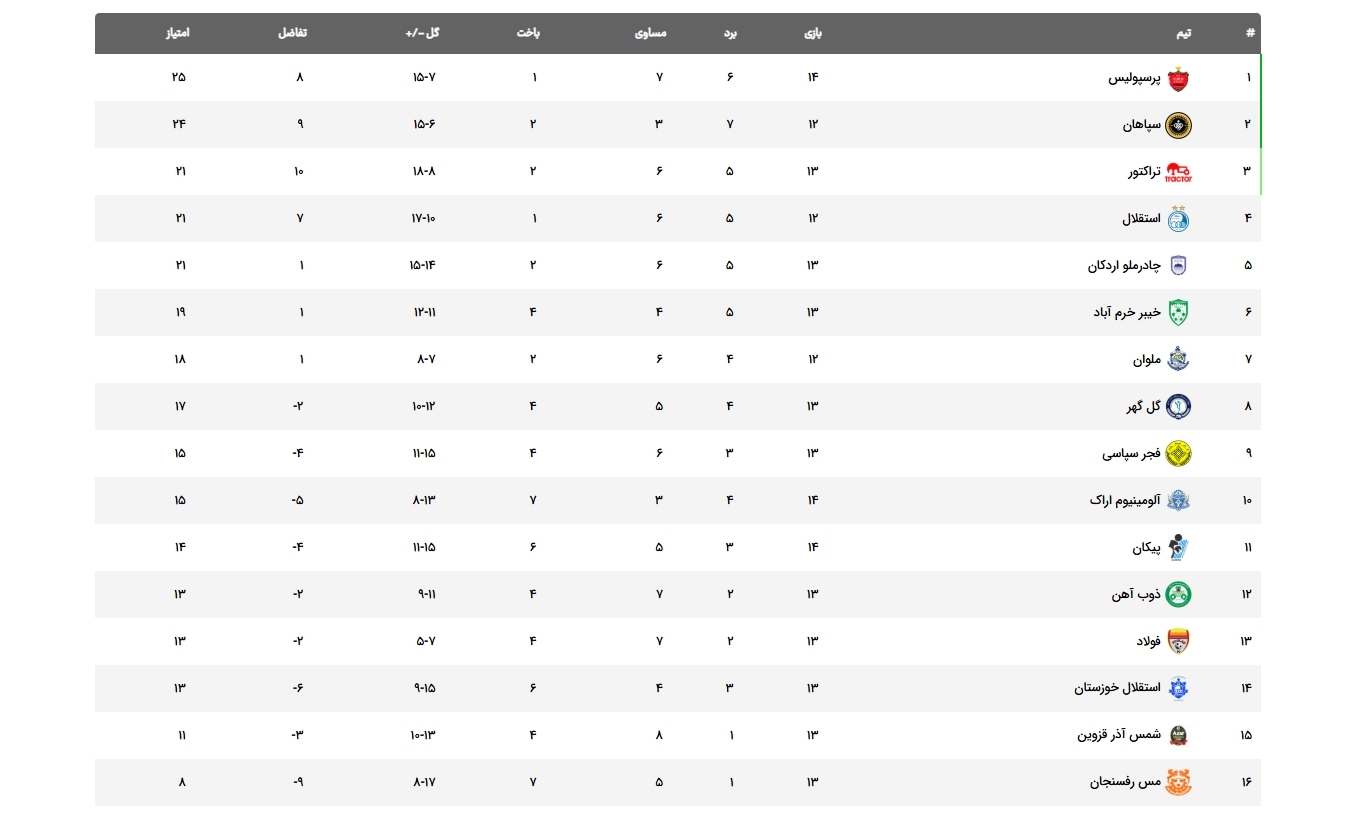Click the تیم column header
The height and width of the screenshot is (830, 1349).
coord(1183,33)
